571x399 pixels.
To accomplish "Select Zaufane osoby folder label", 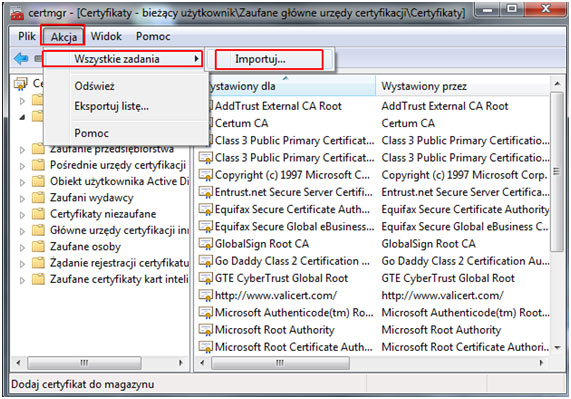I will [x=85, y=247].
